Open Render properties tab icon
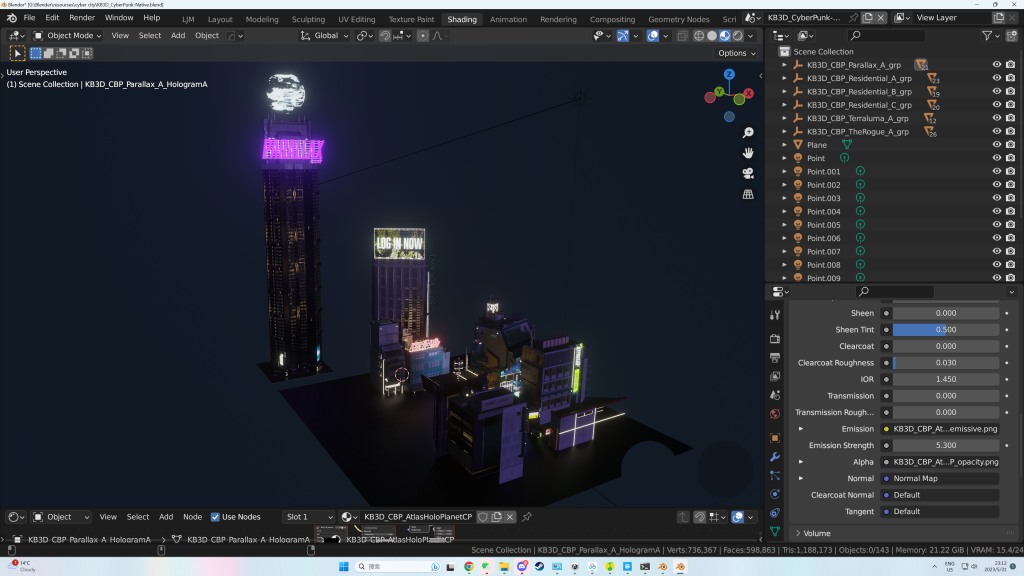This screenshot has width=1024, height=576. (775, 339)
